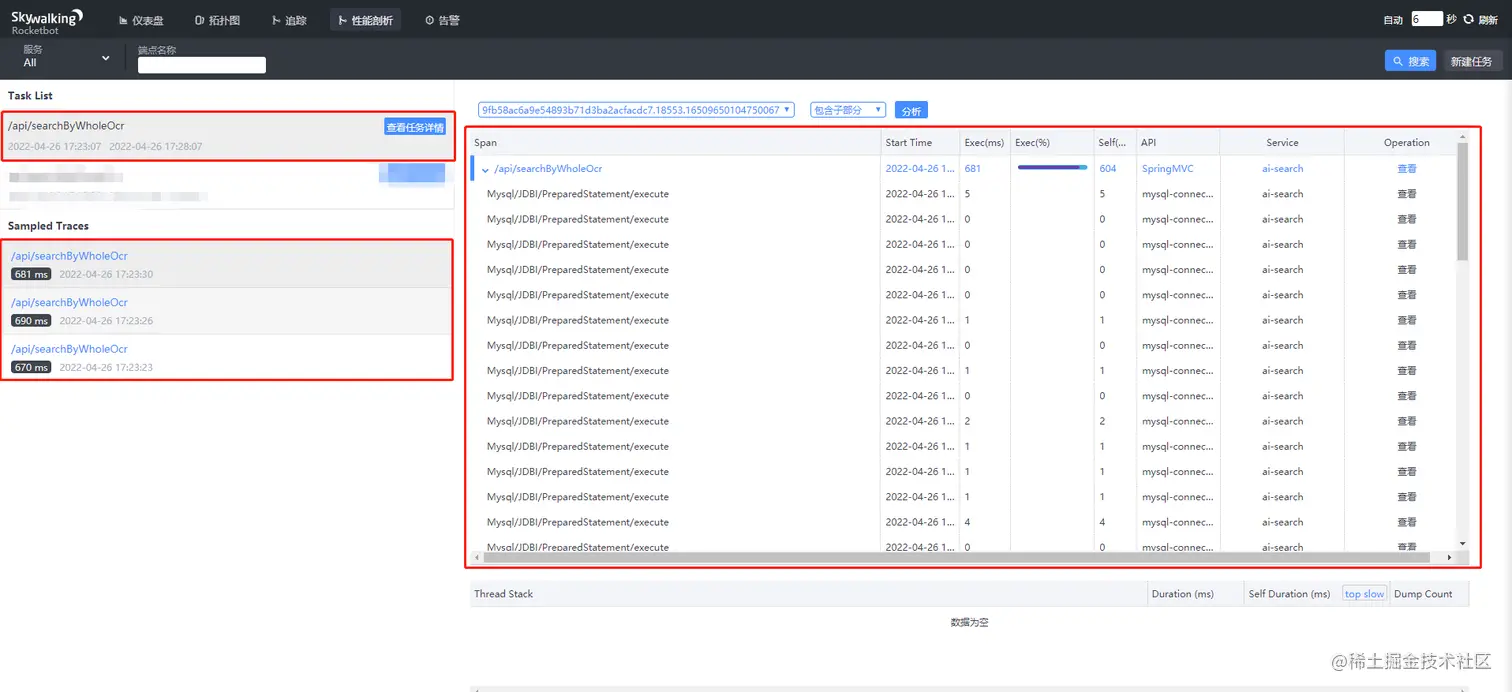Click the Span column header

click(x=675, y=143)
